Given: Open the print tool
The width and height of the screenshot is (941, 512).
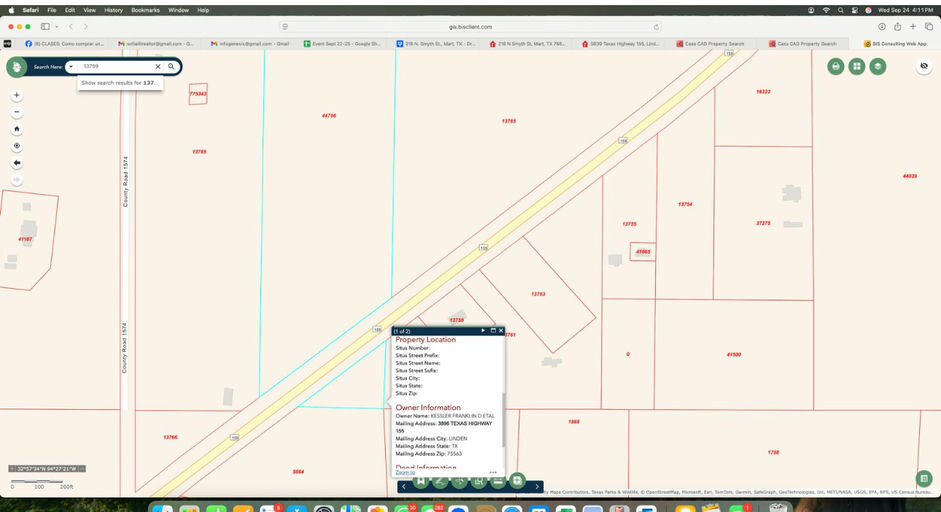Looking at the screenshot, I should [836, 66].
